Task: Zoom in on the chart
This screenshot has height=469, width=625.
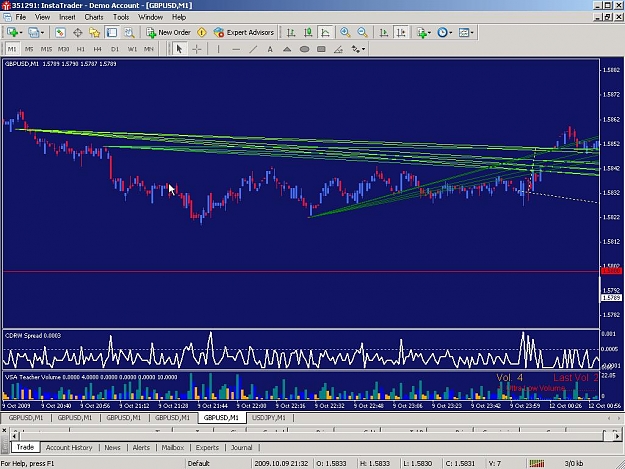Action: click(x=345, y=33)
